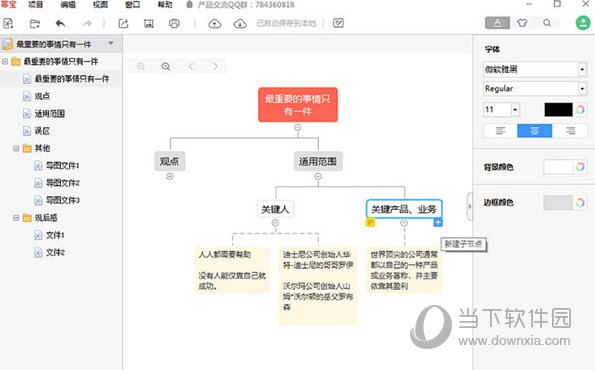The width and height of the screenshot is (595, 370).
Task: Open background color picker wheel
Action: (x=580, y=167)
